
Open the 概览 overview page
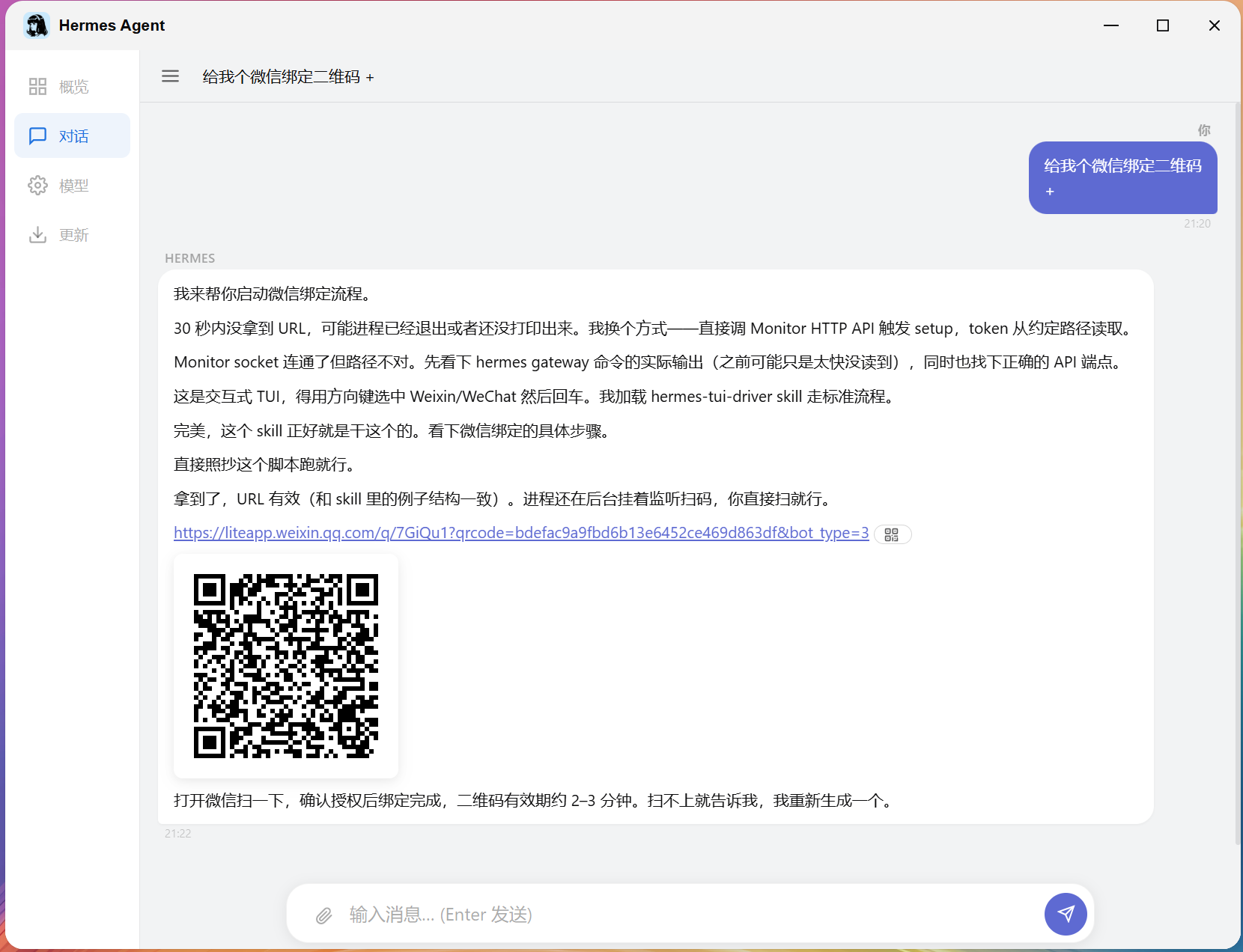pos(73,87)
